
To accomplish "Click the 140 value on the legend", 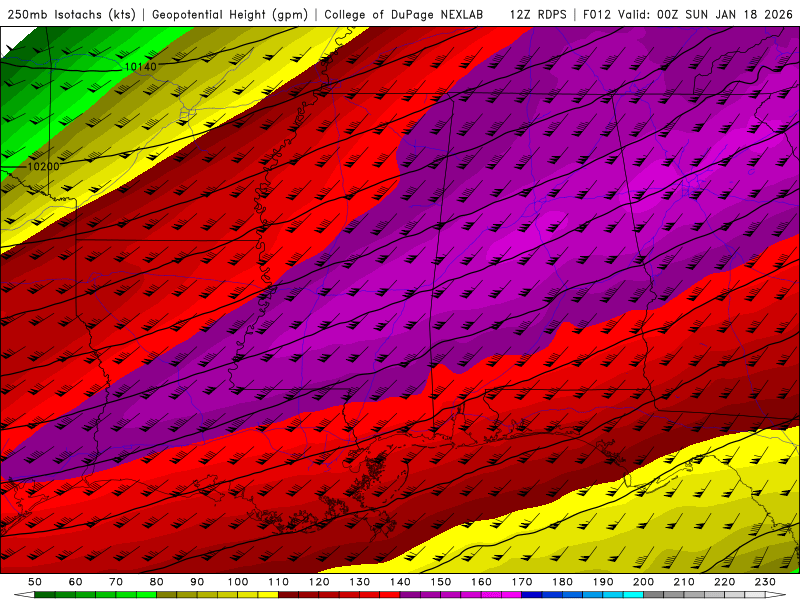I will [400, 582].
